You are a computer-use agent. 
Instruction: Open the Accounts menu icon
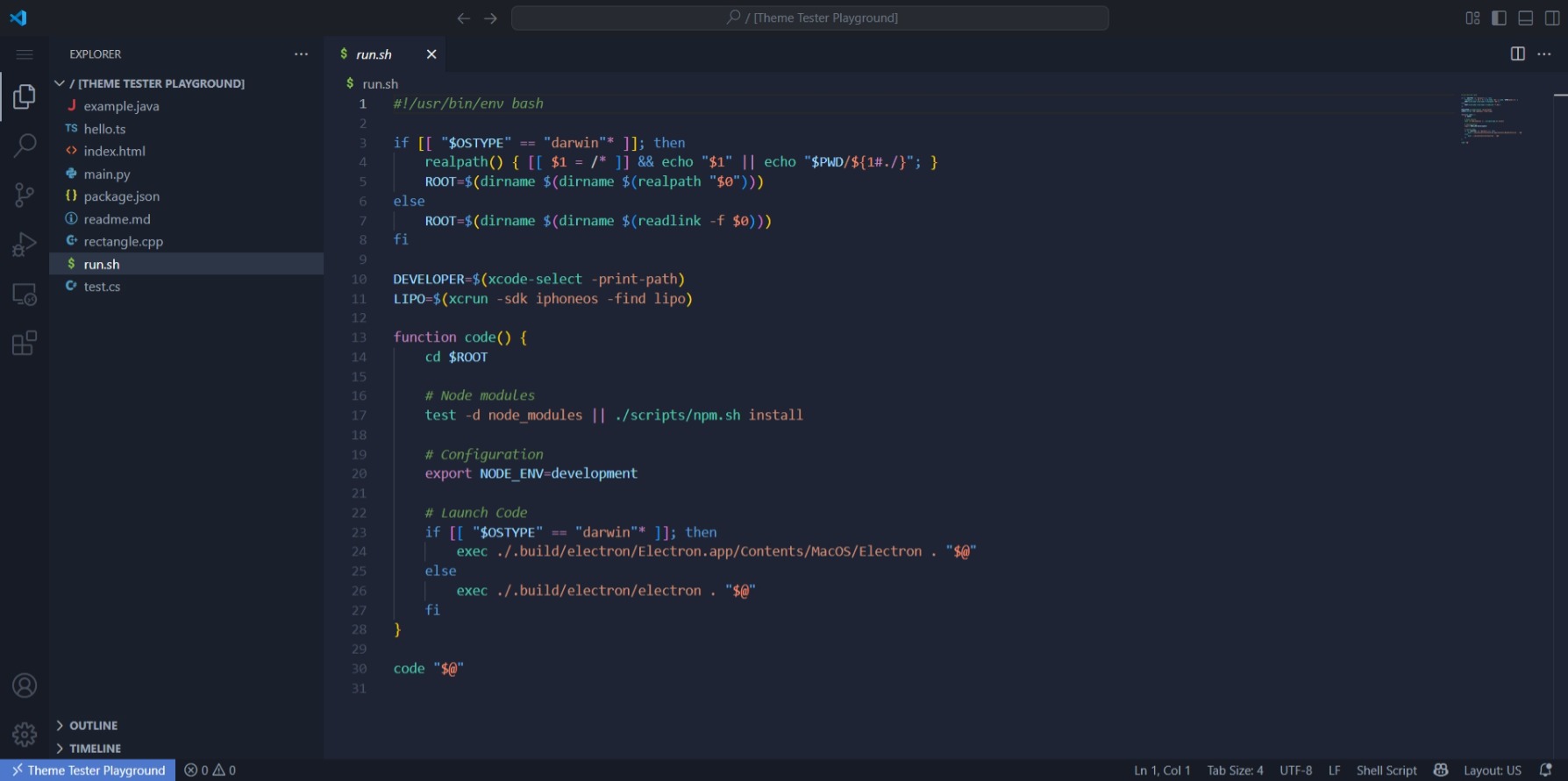(x=25, y=685)
